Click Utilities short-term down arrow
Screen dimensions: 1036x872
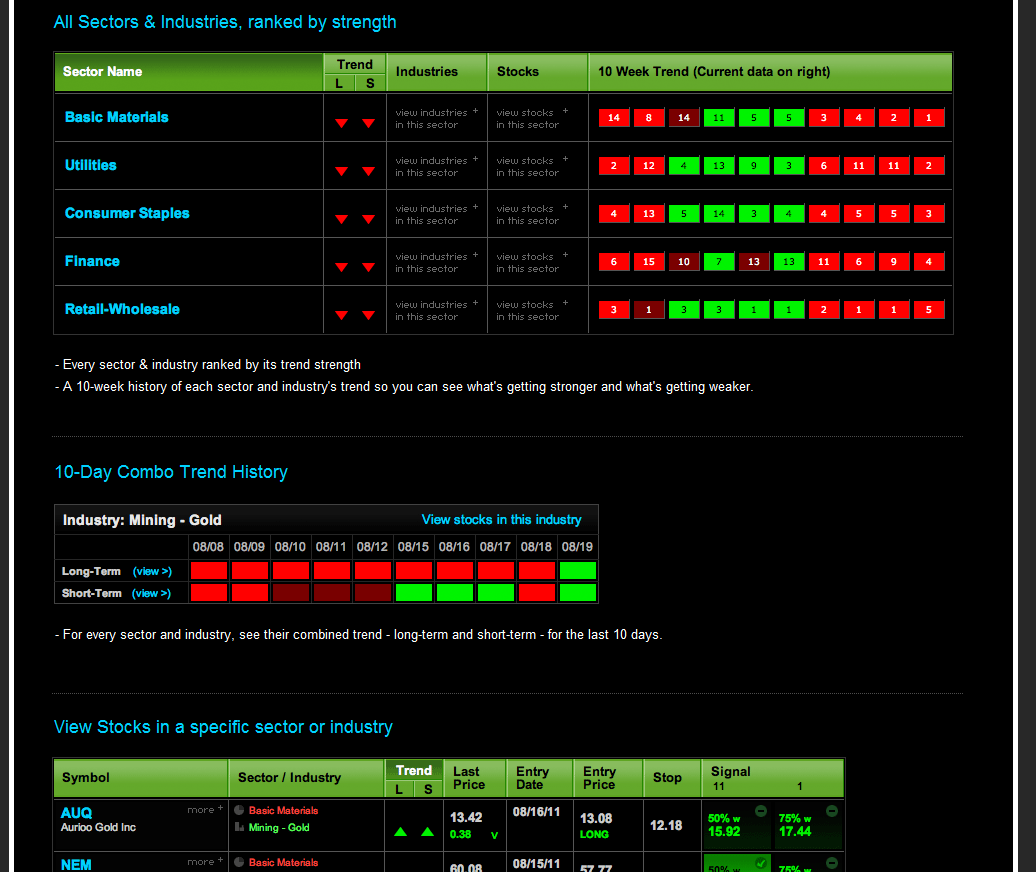(369, 172)
